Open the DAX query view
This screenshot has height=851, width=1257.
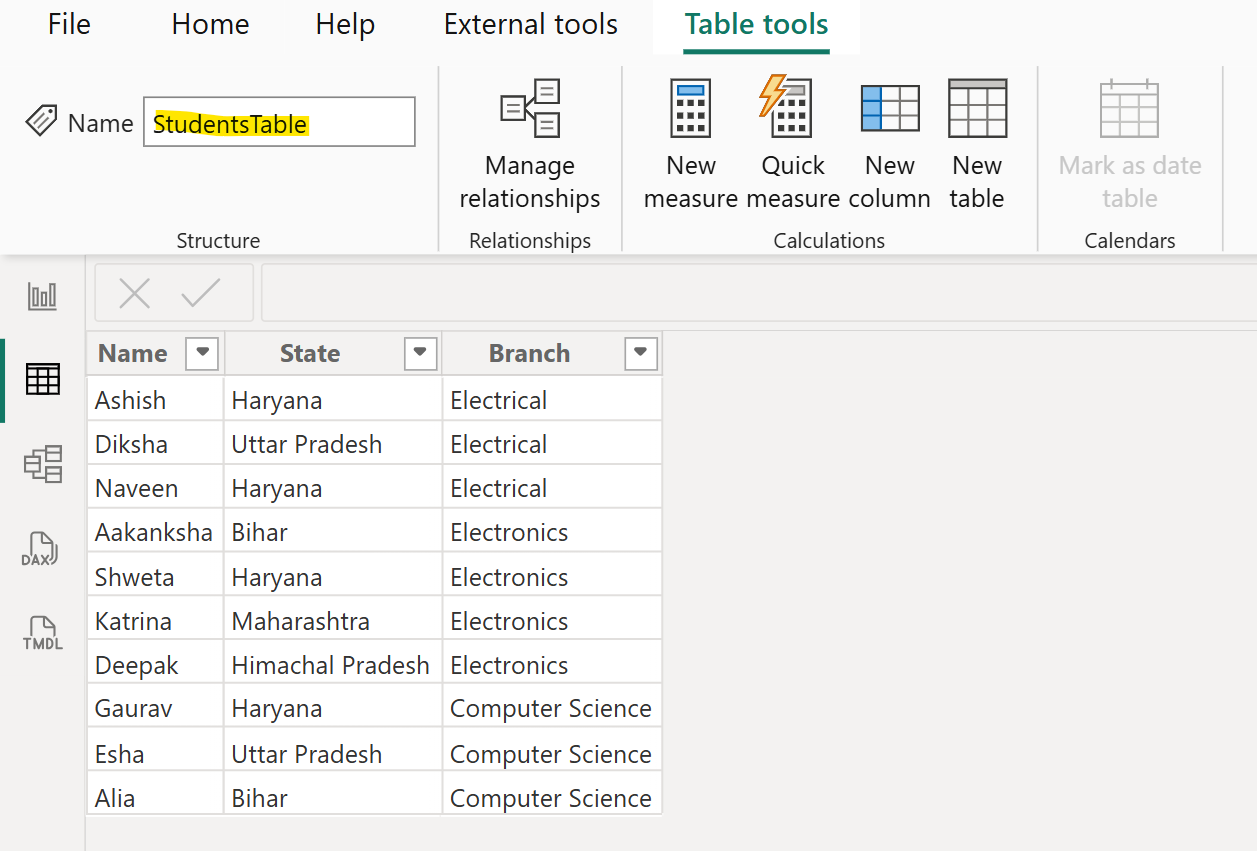click(41, 548)
